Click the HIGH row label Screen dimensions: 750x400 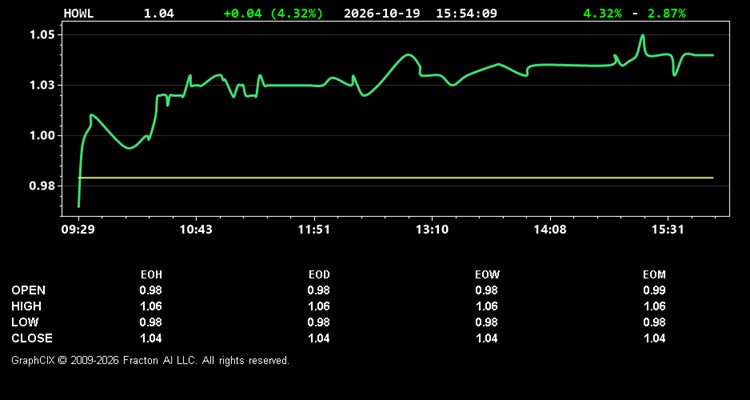point(26,306)
